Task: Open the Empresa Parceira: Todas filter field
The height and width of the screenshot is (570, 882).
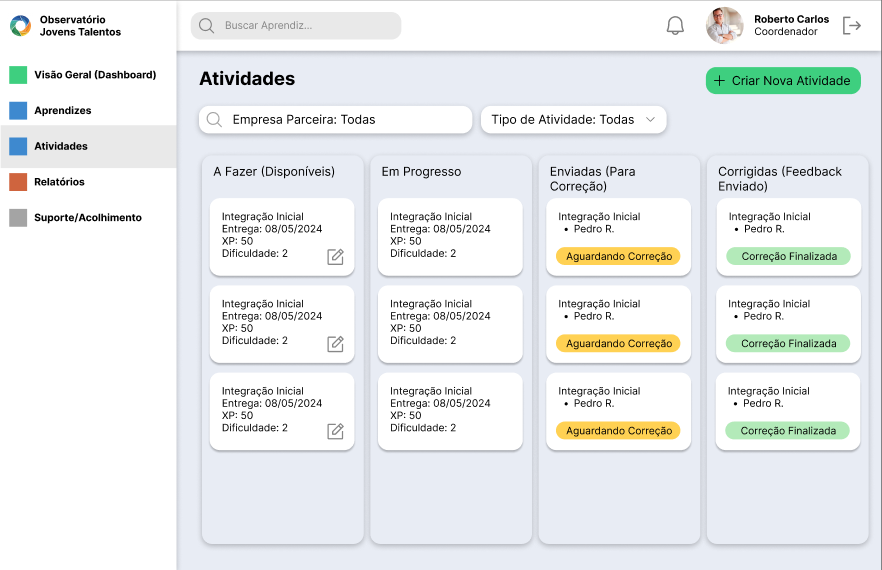Action: pos(335,119)
